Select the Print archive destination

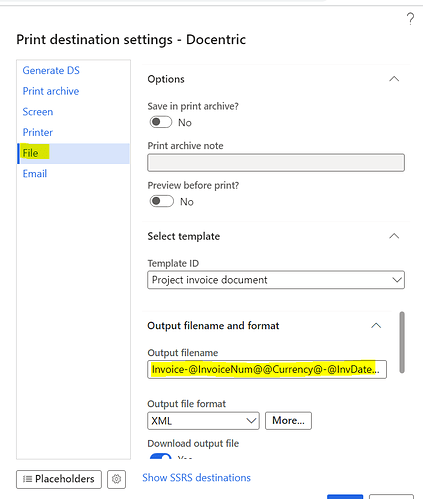(51, 91)
